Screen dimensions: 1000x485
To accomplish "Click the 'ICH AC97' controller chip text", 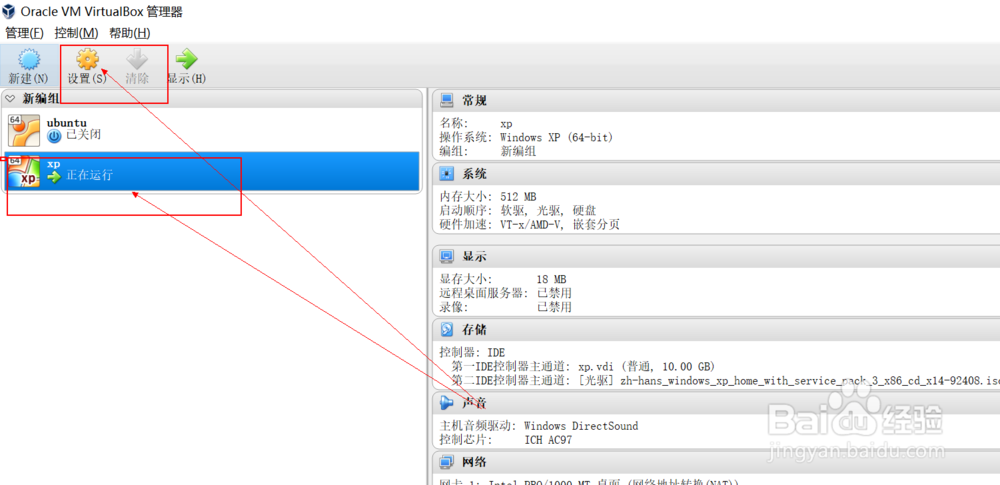I will [550, 440].
